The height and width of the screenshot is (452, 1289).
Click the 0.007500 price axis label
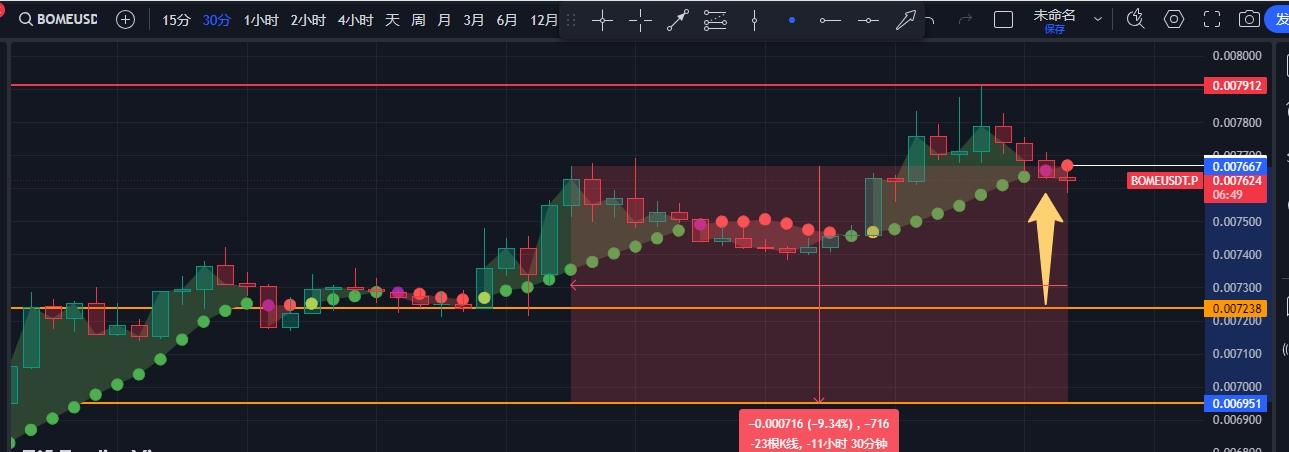click(1236, 221)
